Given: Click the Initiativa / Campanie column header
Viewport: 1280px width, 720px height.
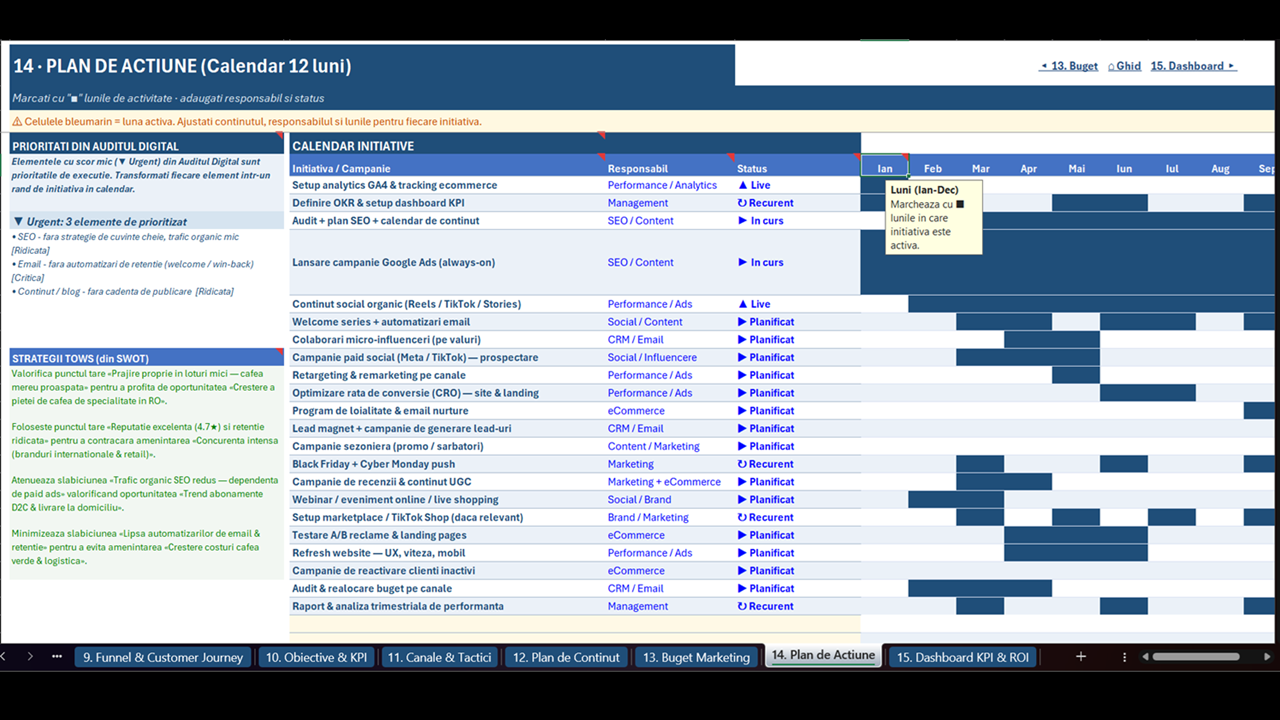Looking at the screenshot, I should pyautogui.click(x=447, y=168).
